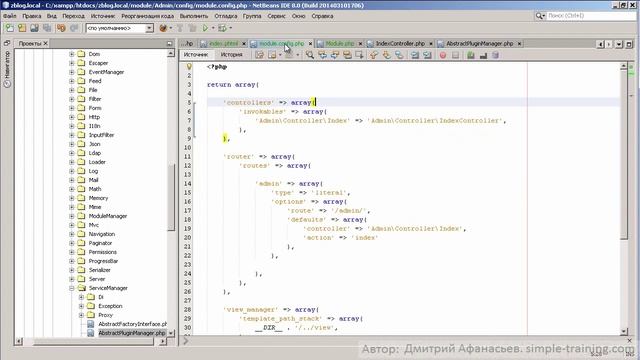640x360 pixels.
Task: Click the browser selection globe icon
Action: click(x=163, y=28)
